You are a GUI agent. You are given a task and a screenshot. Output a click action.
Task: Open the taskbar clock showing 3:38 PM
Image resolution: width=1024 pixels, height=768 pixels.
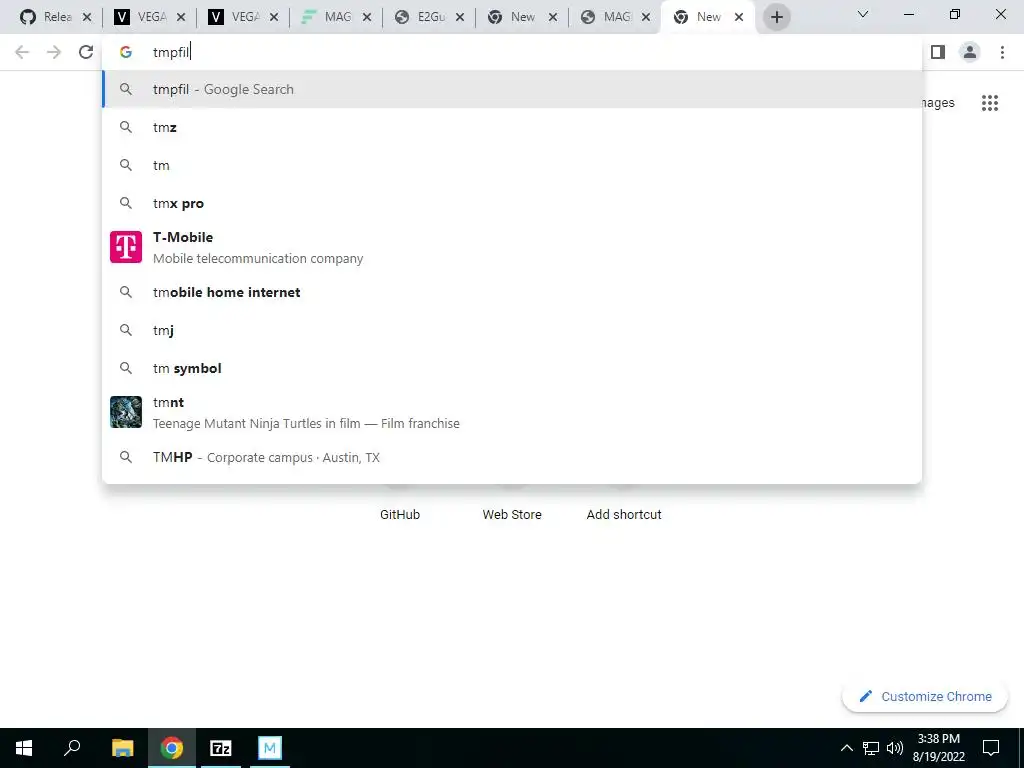[x=938, y=748]
